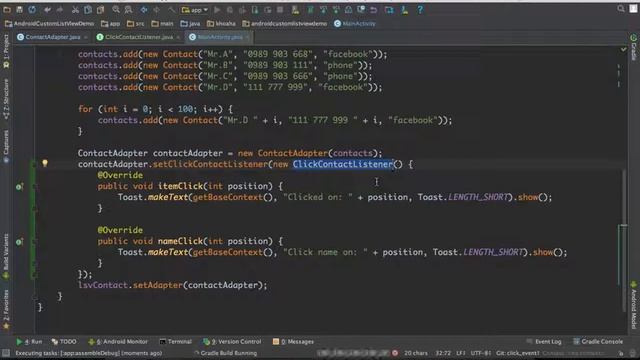The height and width of the screenshot is (360, 640).
Task: Open the 4: Run tool window
Action: 29,342
